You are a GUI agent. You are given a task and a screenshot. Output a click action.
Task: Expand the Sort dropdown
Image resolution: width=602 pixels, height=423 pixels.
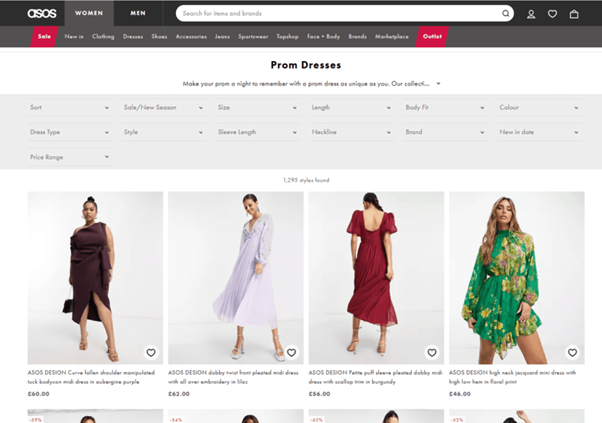click(x=69, y=107)
